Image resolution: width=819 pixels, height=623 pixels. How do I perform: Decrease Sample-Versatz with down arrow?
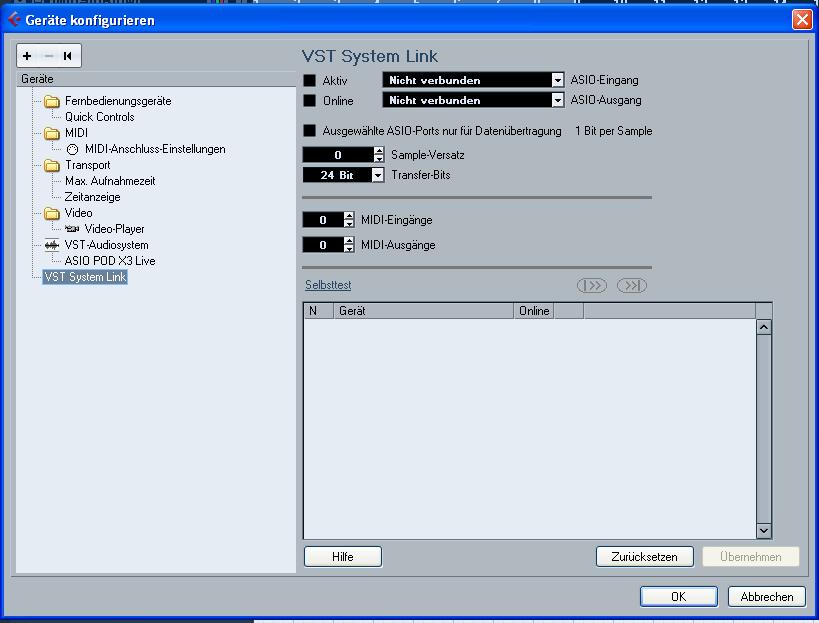coord(379,159)
